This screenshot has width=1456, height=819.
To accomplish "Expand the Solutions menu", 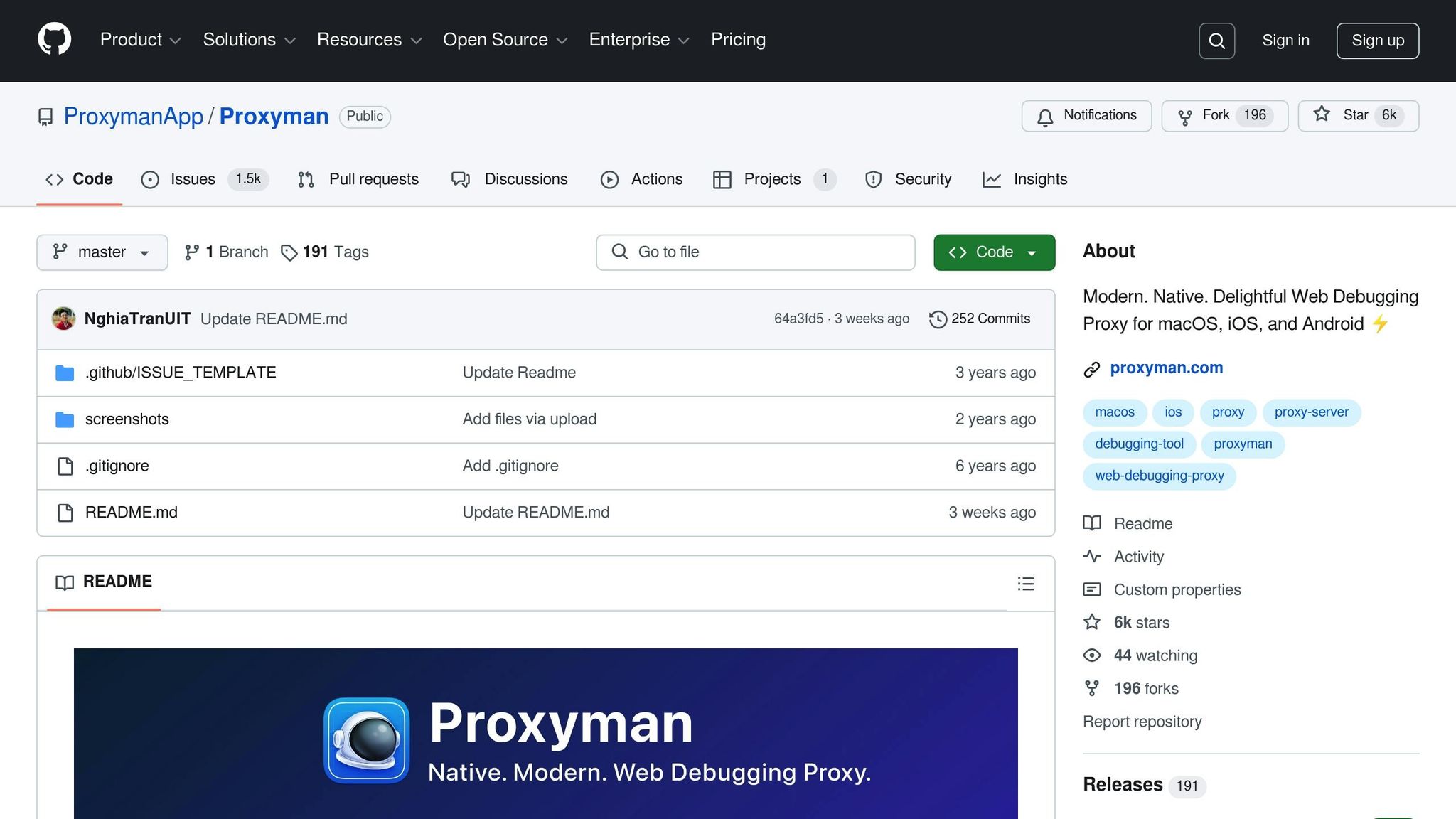I will (x=249, y=40).
